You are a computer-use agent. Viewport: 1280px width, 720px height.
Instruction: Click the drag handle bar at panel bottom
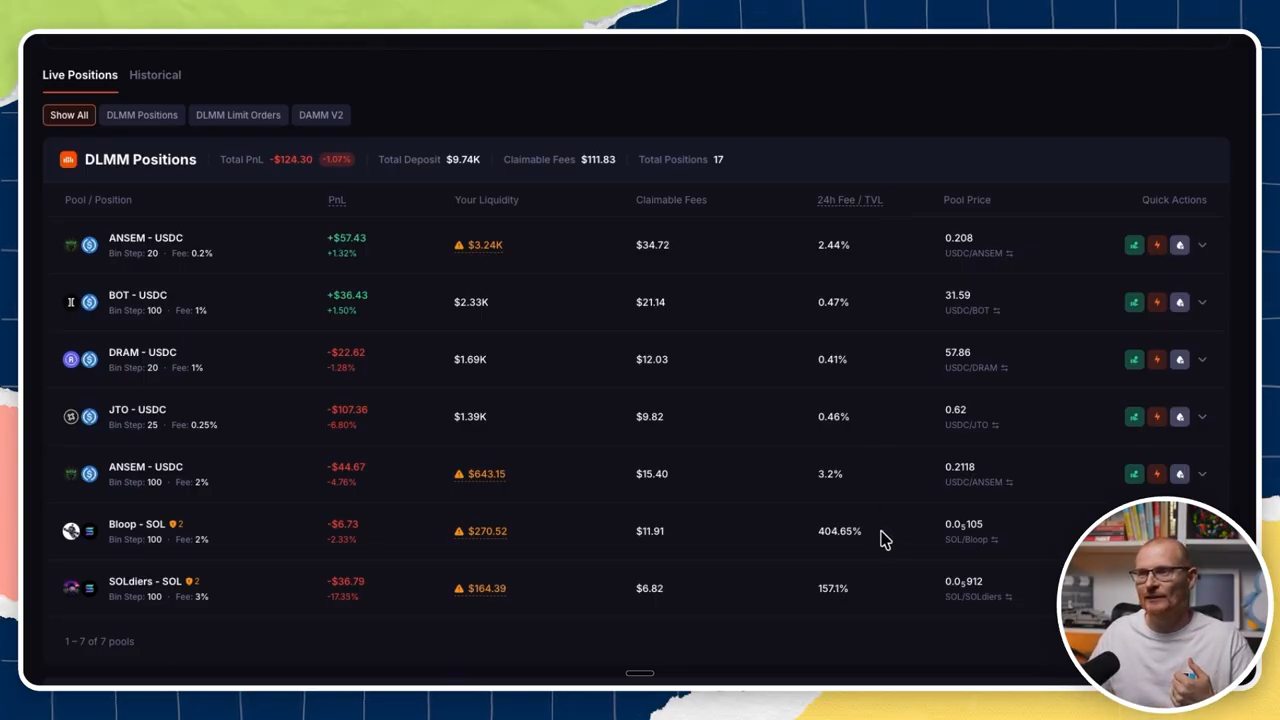pos(640,673)
